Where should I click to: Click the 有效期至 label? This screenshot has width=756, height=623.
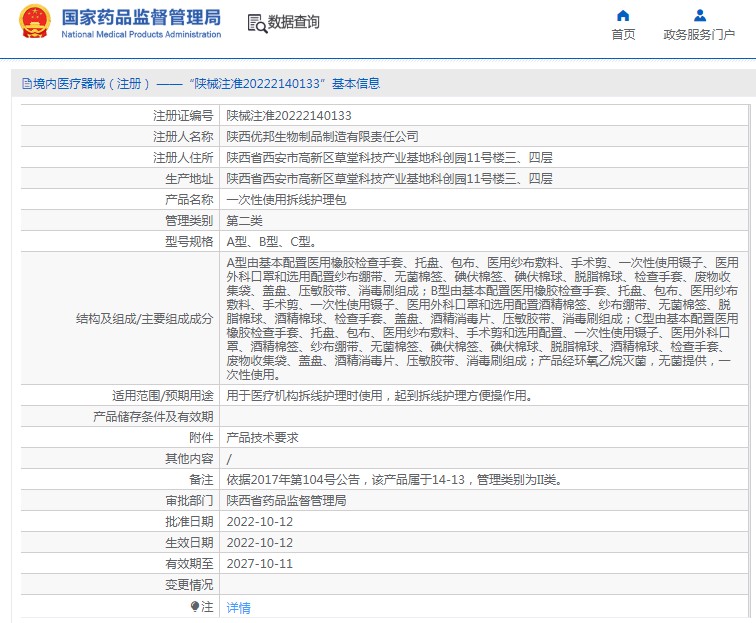coord(189,564)
